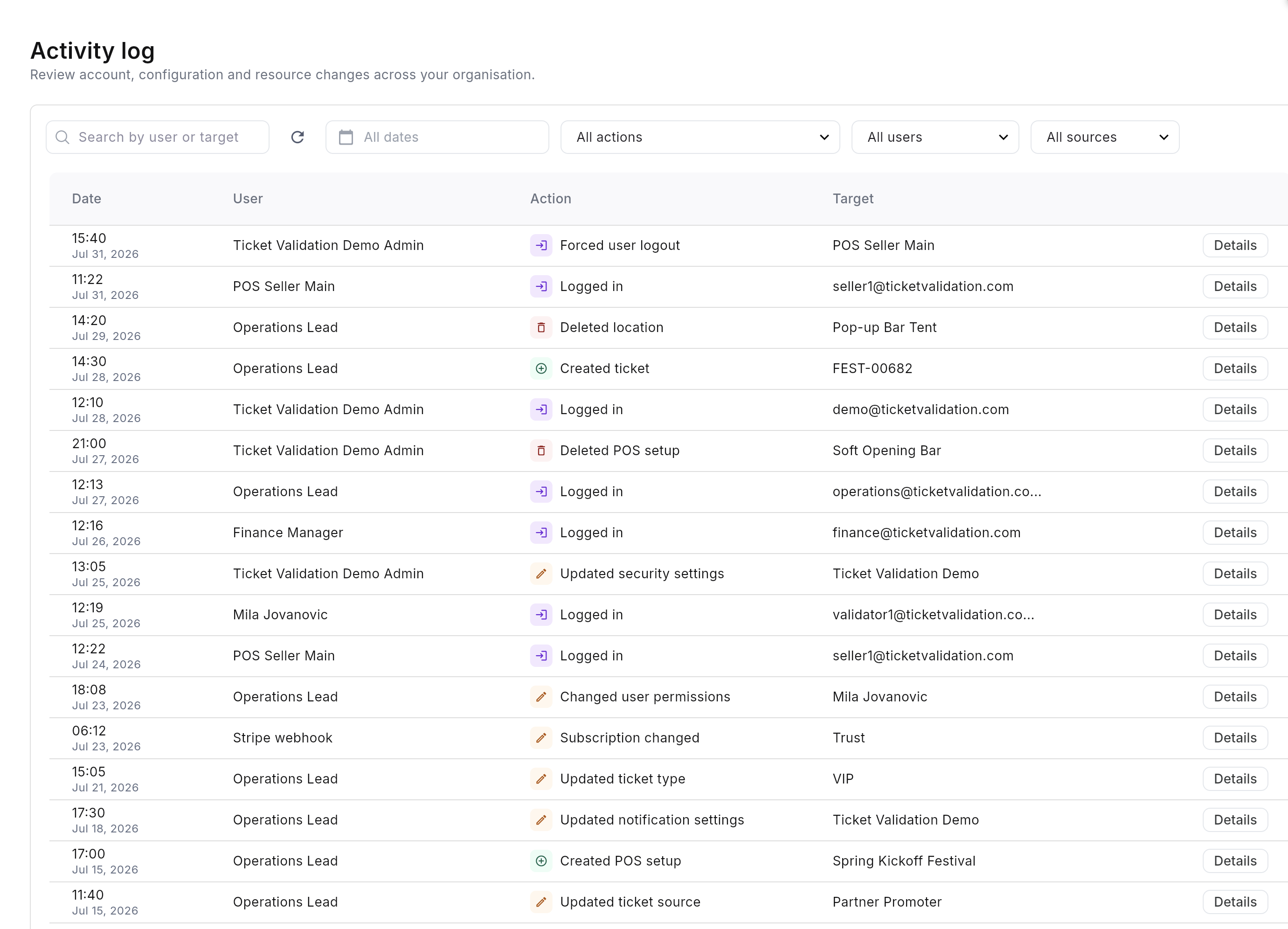The width and height of the screenshot is (1288, 929).
Task: Click the Deleted location trash icon
Action: [x=541, y=328]
